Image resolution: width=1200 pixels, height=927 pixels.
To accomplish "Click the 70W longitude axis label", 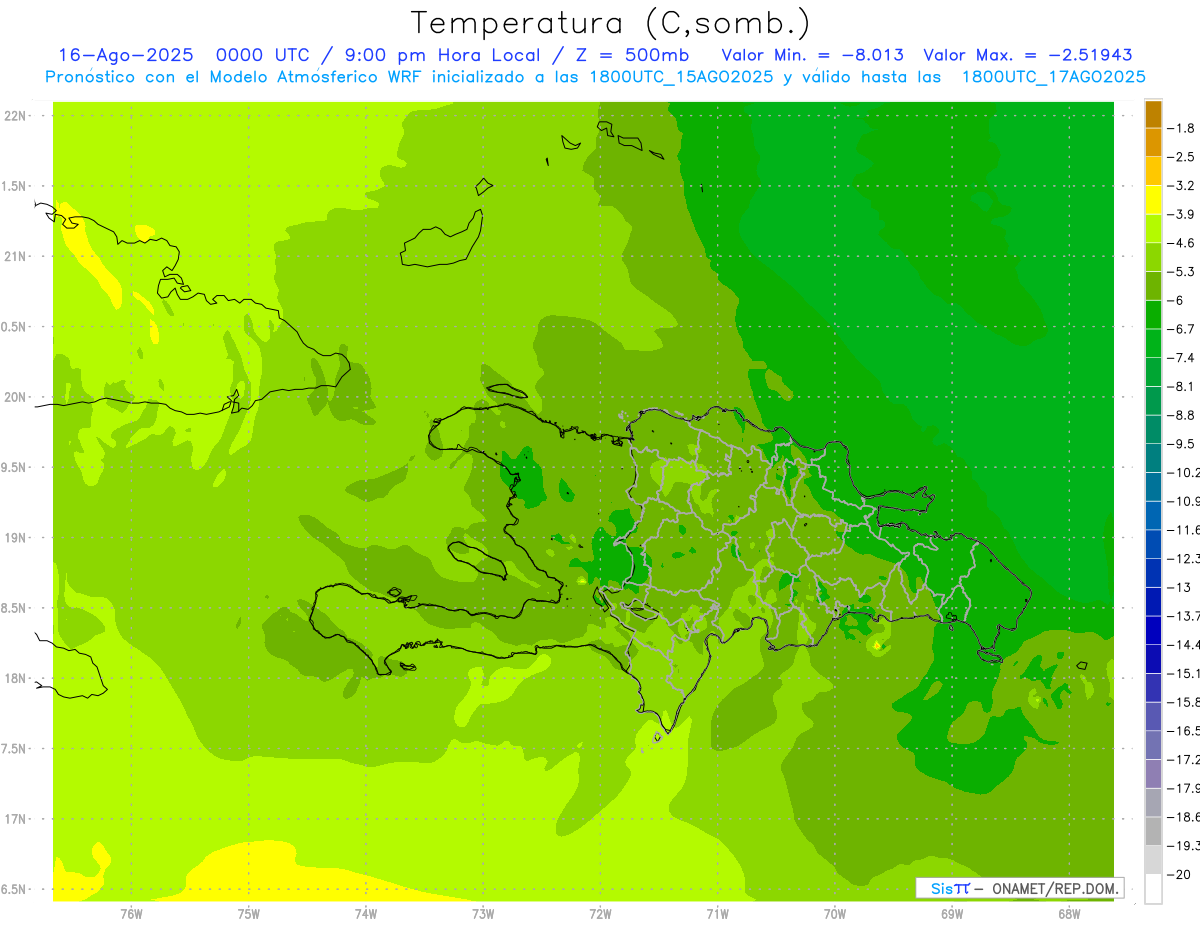I will [835, 914].
